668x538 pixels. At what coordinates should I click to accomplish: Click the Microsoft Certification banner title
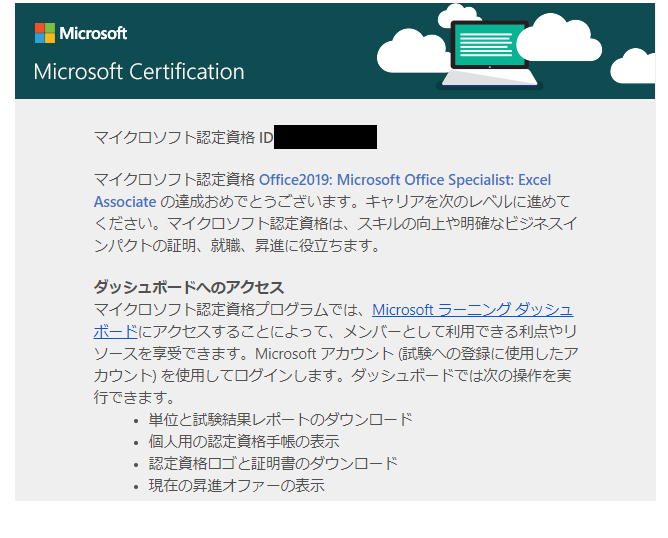pyautogui.click(x=139, y=72)
